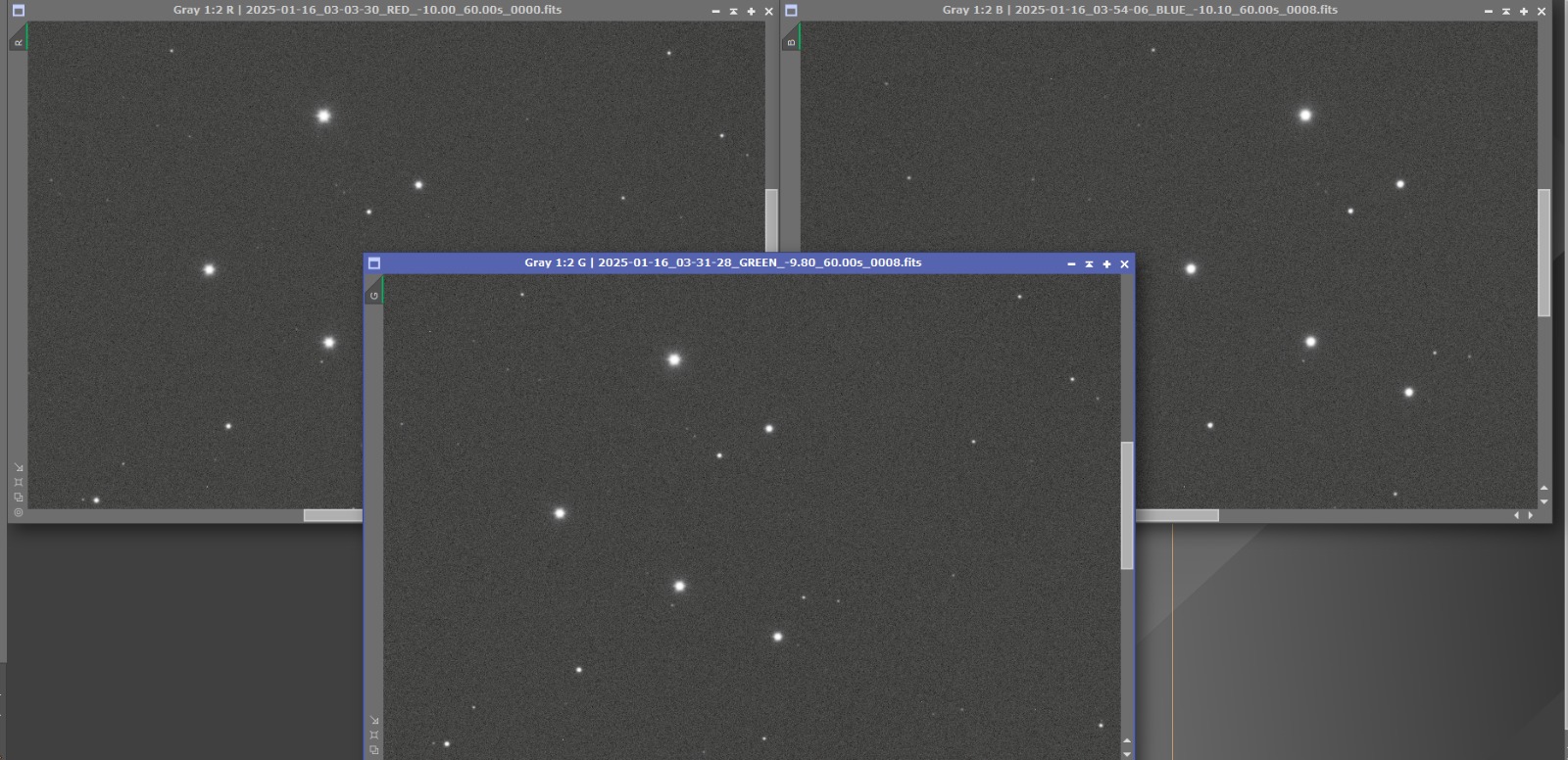This screenshot has width=1568, height=760.
Task: Click the zoom-to-fit arrow icon in RED window
Action: pos(18,468)
